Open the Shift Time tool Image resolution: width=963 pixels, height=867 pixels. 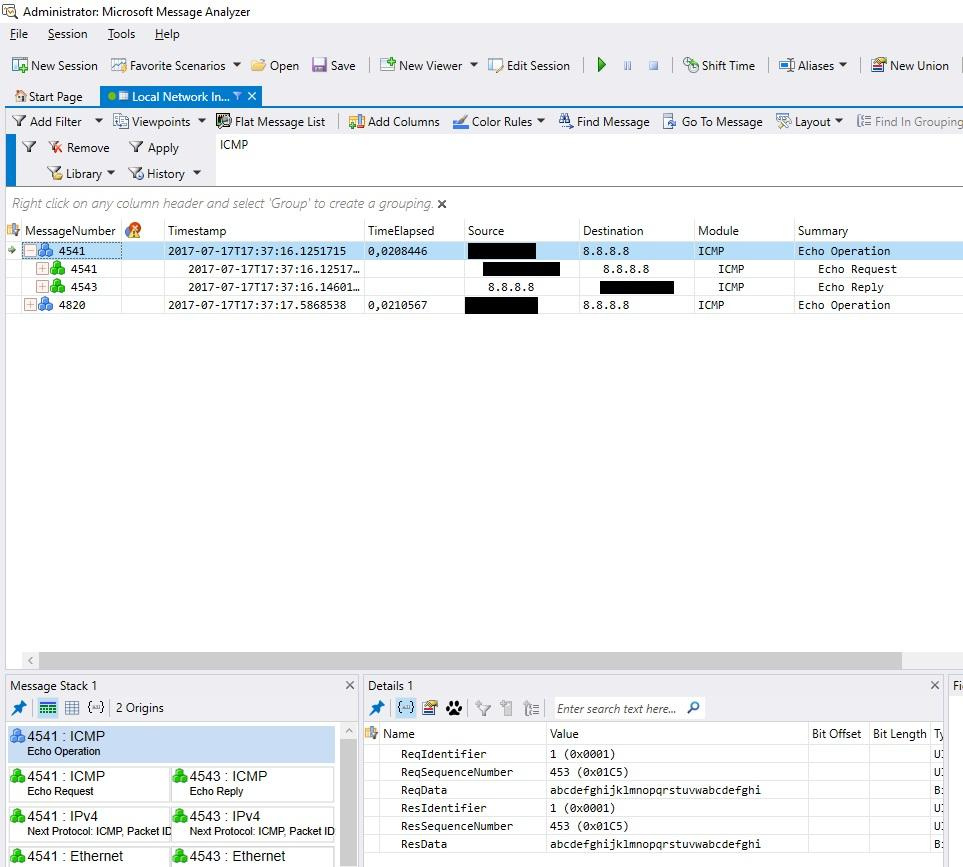pyautogui.click(x=719, y=65)
